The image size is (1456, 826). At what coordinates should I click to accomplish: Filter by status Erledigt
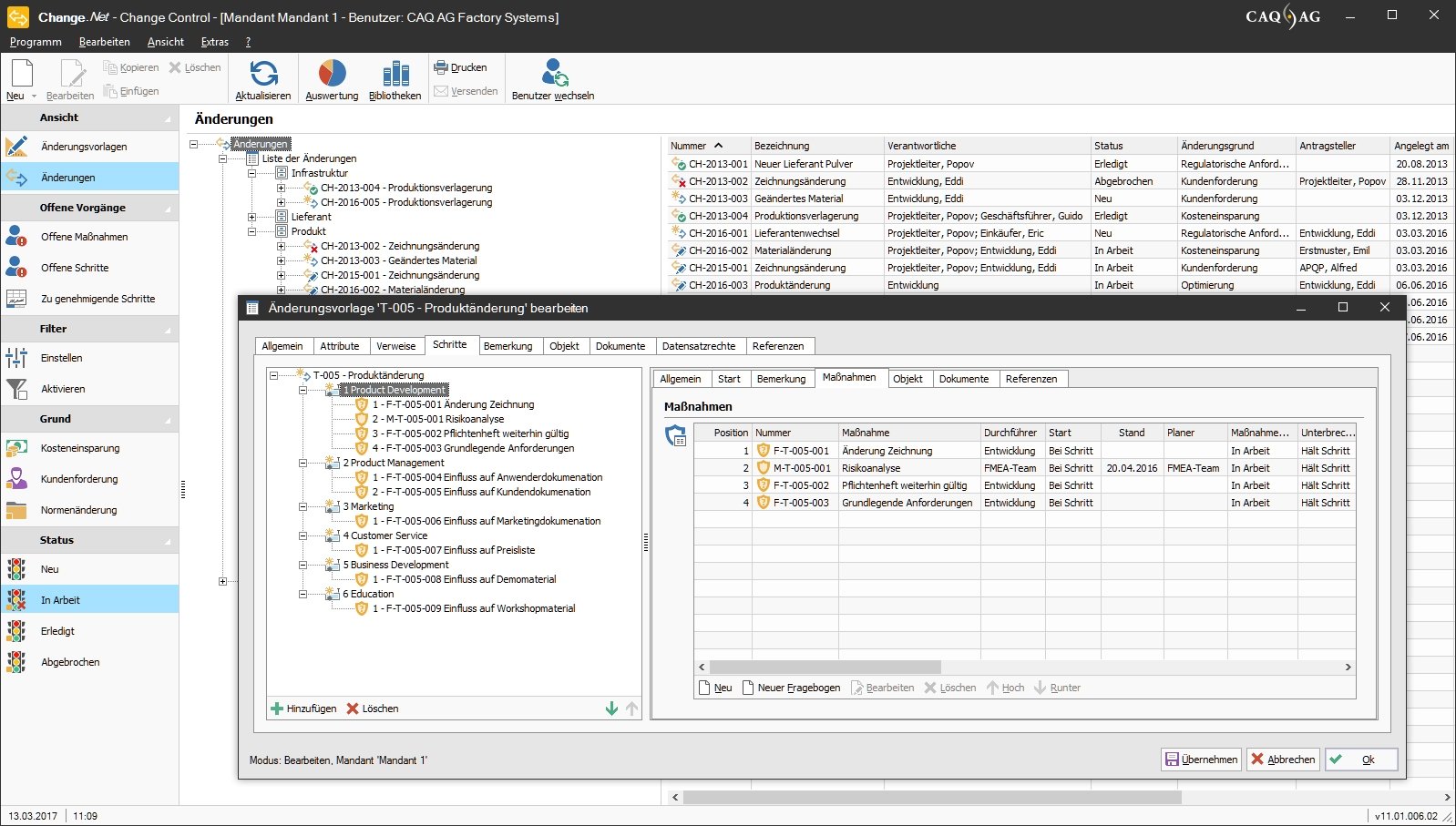pos(57,631)
